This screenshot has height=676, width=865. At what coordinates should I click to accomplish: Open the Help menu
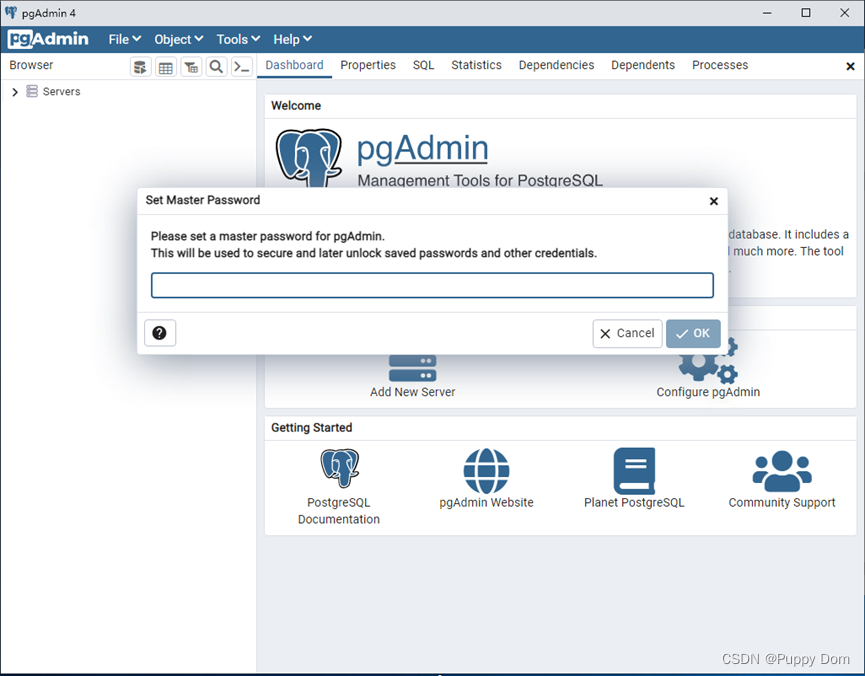point(292,39)
